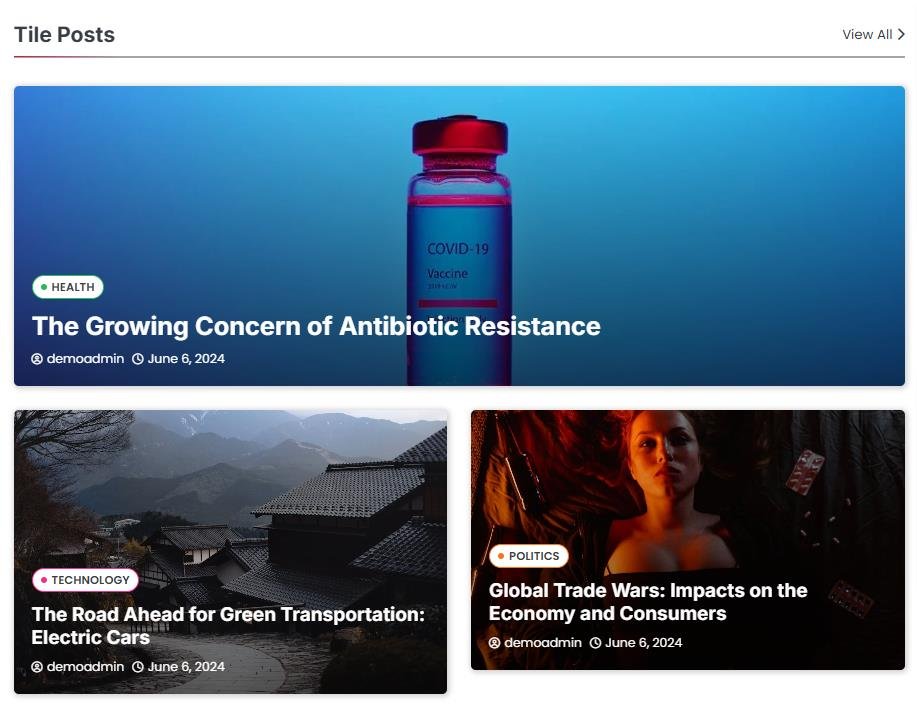Open the Global Trade Wars article title

tap(648, 602)
